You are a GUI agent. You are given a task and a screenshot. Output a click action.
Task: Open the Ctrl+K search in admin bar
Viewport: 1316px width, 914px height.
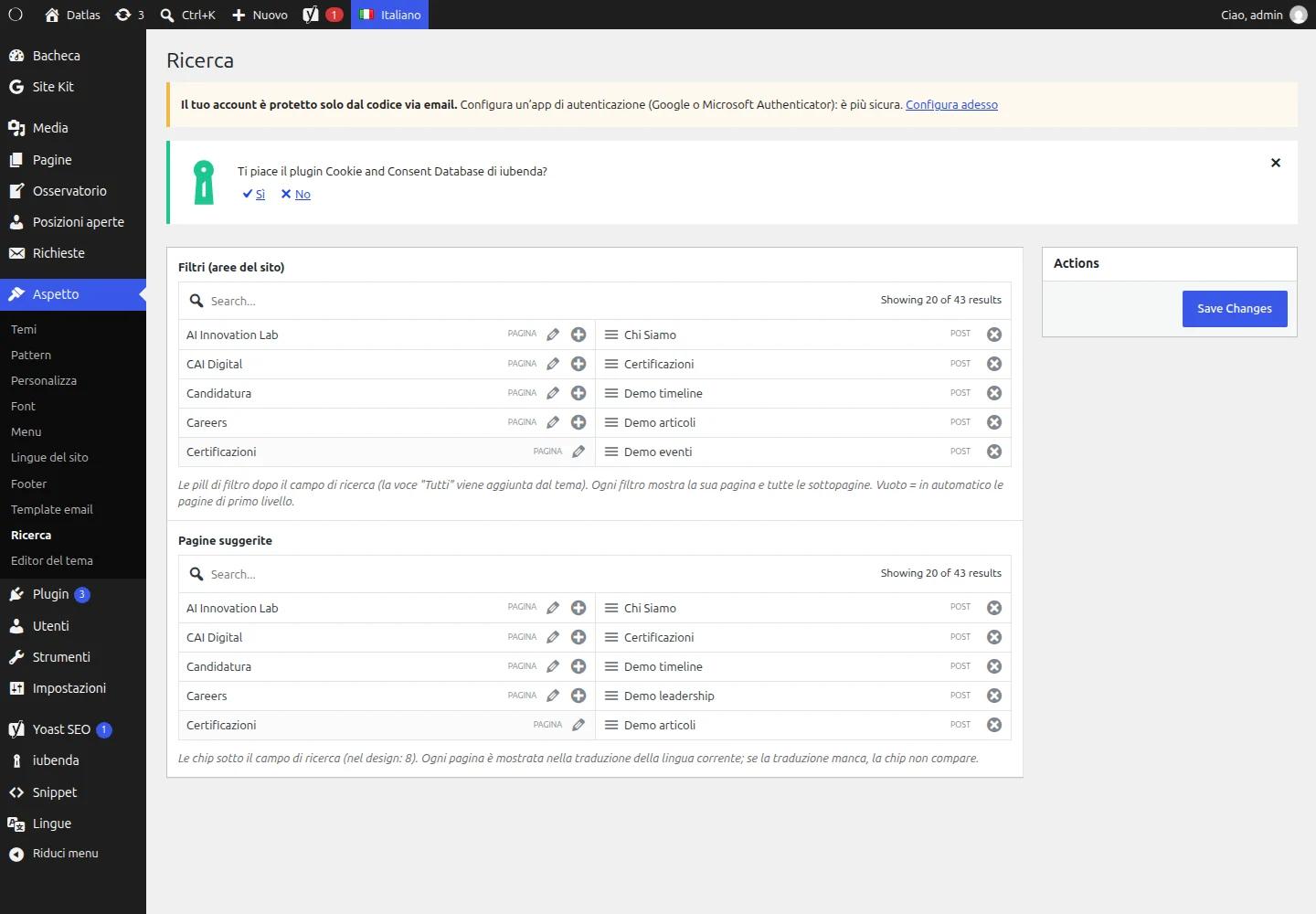187,15
